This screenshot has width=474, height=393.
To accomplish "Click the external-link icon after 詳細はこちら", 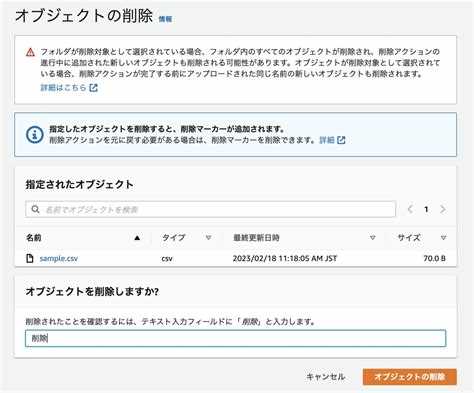I will click(93, 88).
